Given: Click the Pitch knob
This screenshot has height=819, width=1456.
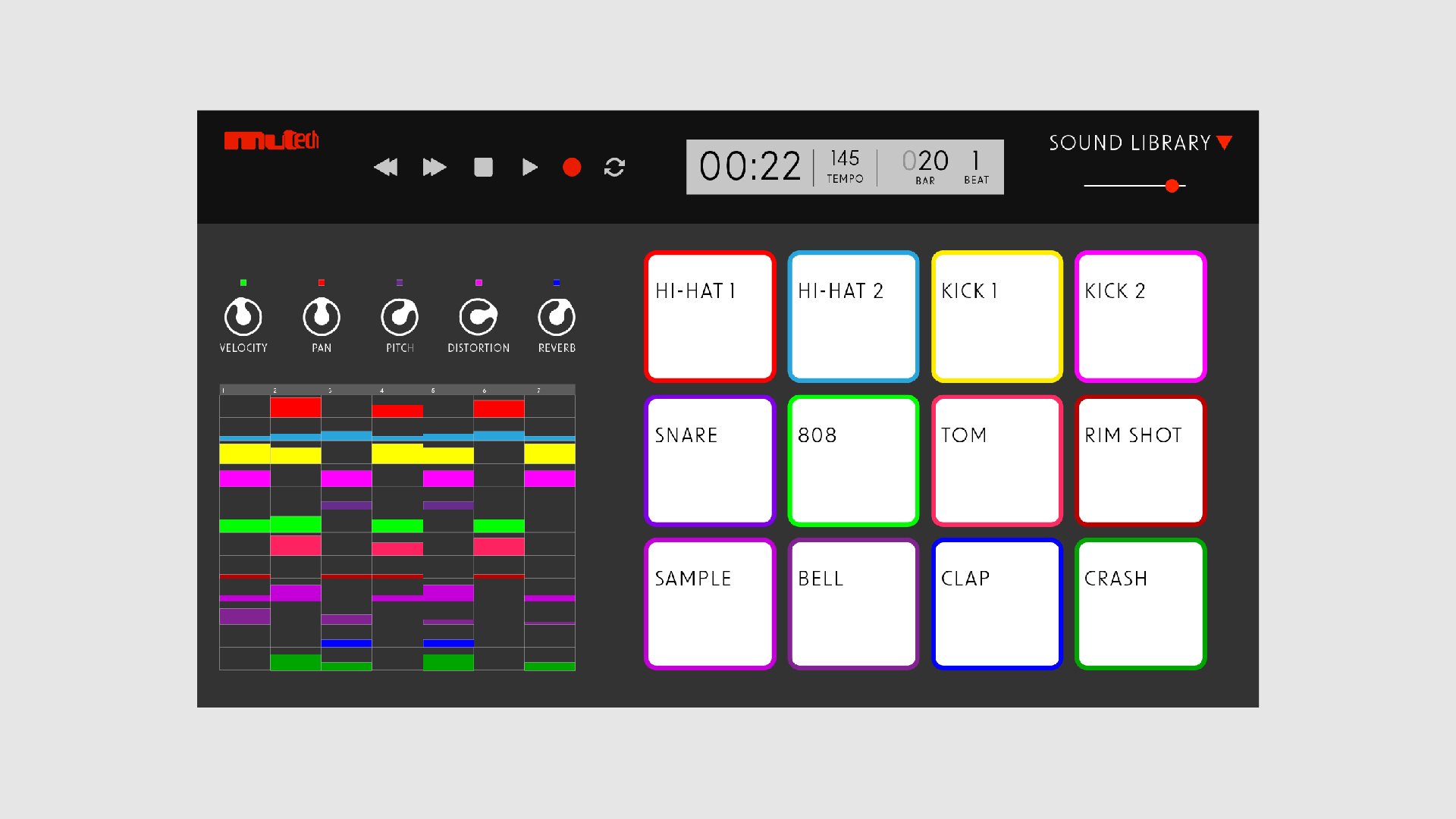Looking at the screenshot, I should point(400,317).
